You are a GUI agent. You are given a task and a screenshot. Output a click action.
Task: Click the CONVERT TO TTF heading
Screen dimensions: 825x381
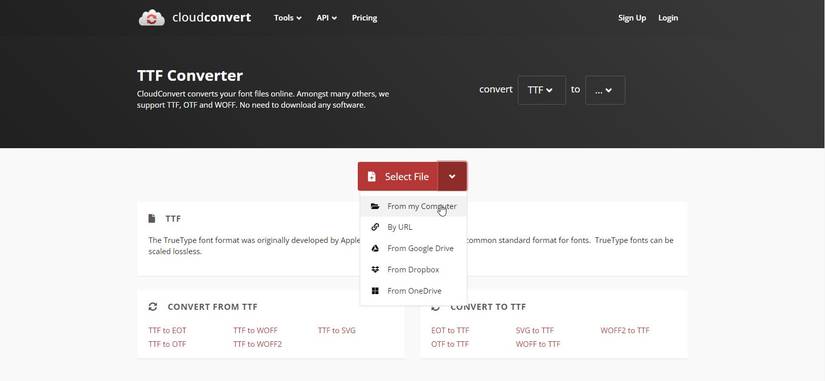(x=488, y=307)
